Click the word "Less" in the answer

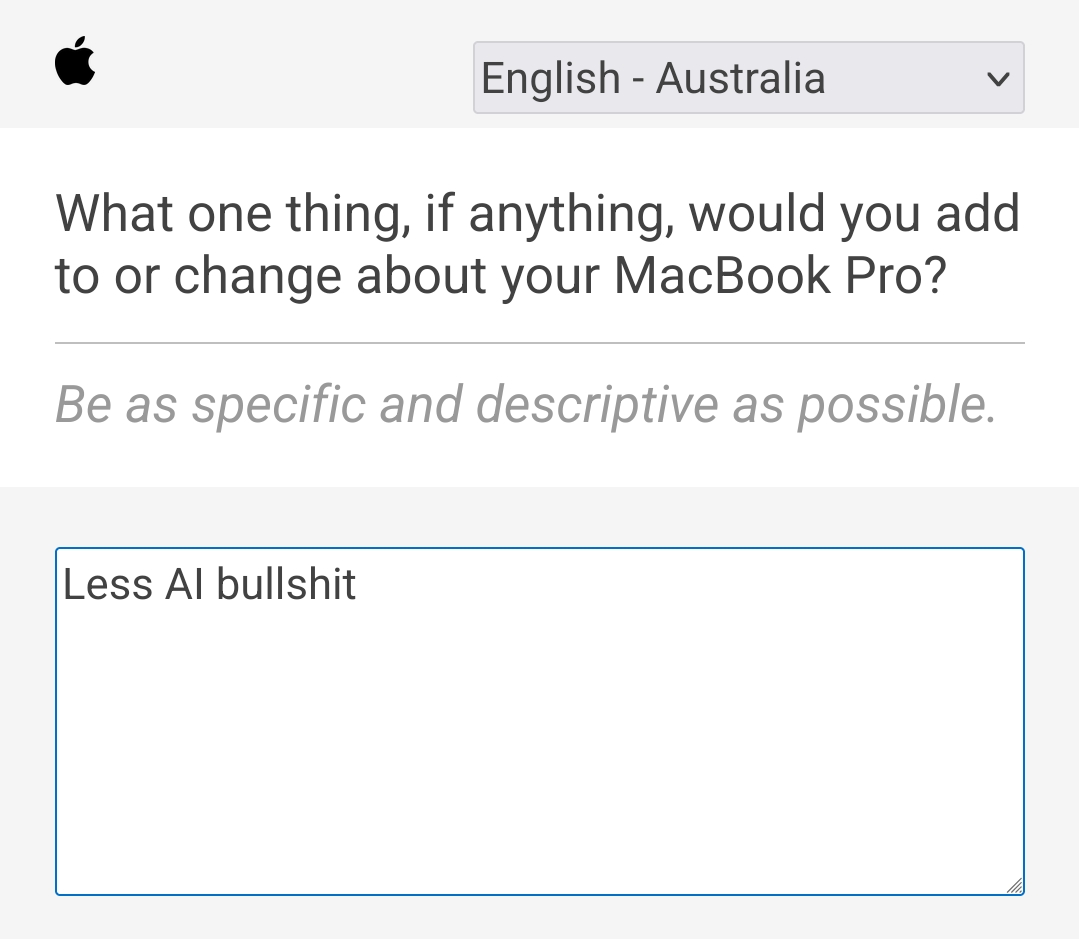coord(107,585)
